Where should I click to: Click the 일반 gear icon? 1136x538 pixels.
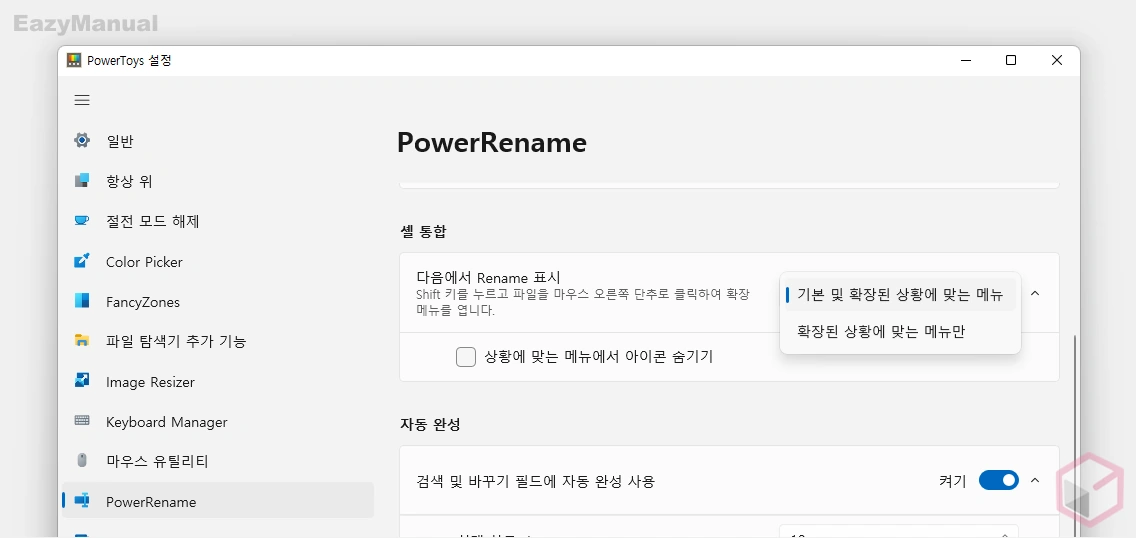click(x=82, y=140)
